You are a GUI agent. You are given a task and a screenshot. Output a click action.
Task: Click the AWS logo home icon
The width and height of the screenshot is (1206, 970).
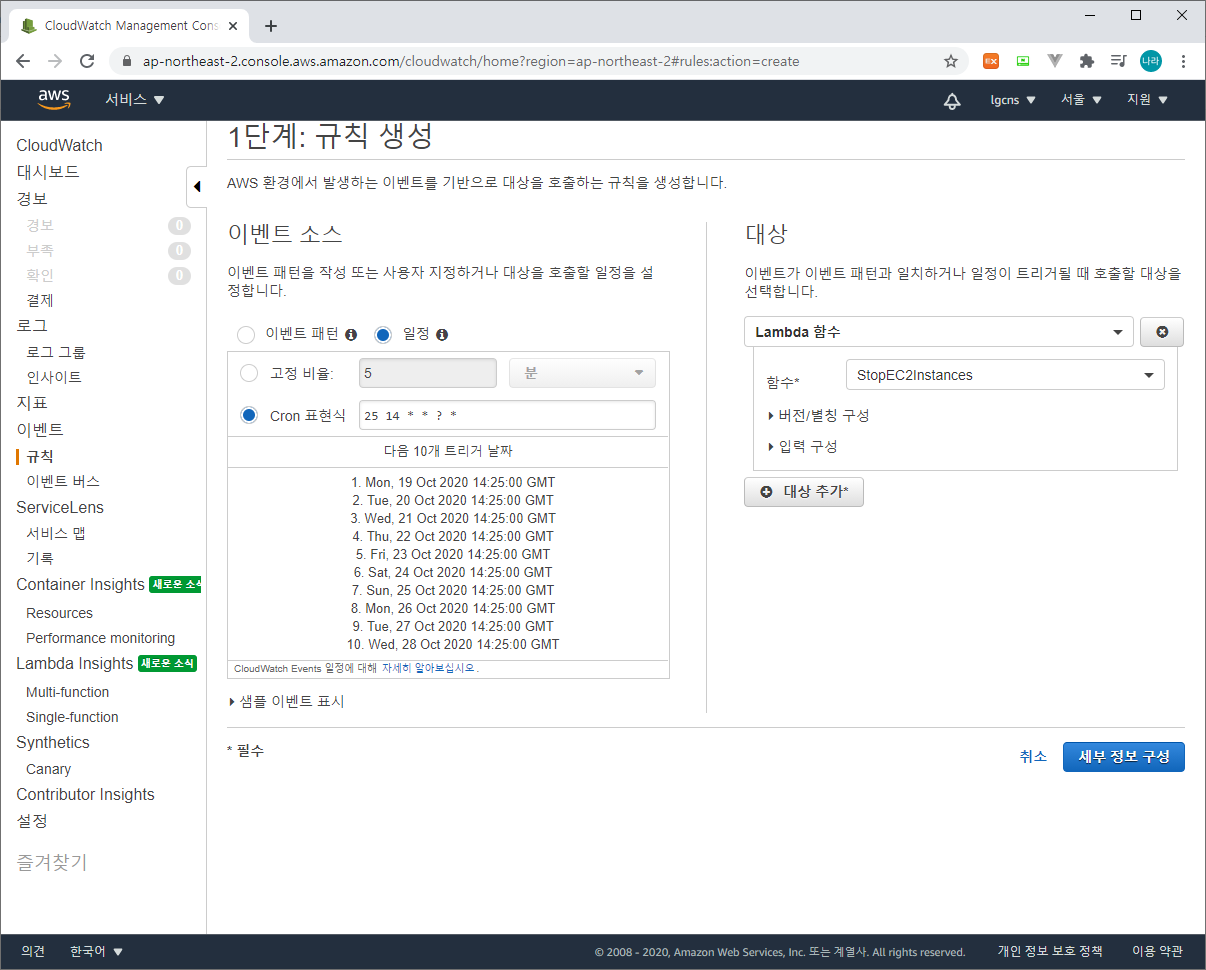pos(54,99)
